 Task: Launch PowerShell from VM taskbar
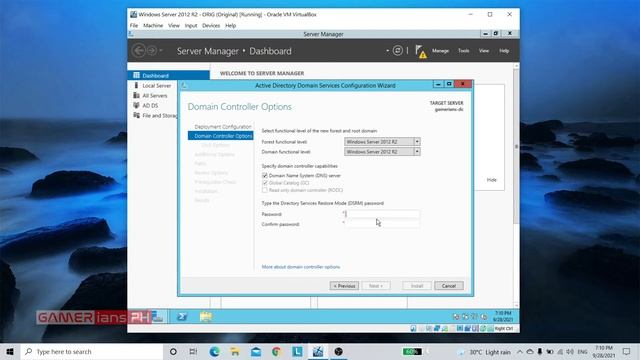click(x=182, y=317)
